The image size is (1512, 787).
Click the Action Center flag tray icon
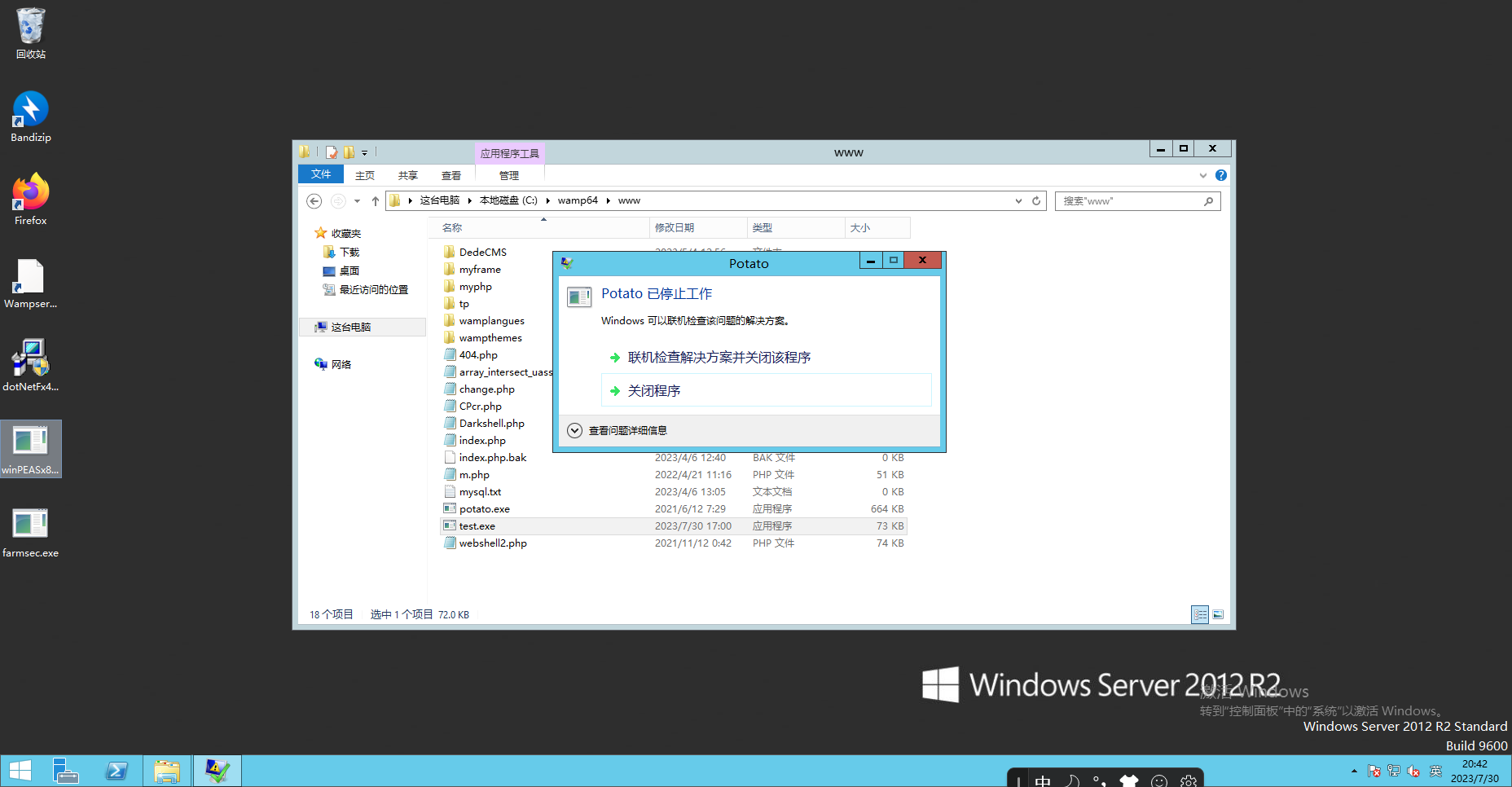point(1374,771)
